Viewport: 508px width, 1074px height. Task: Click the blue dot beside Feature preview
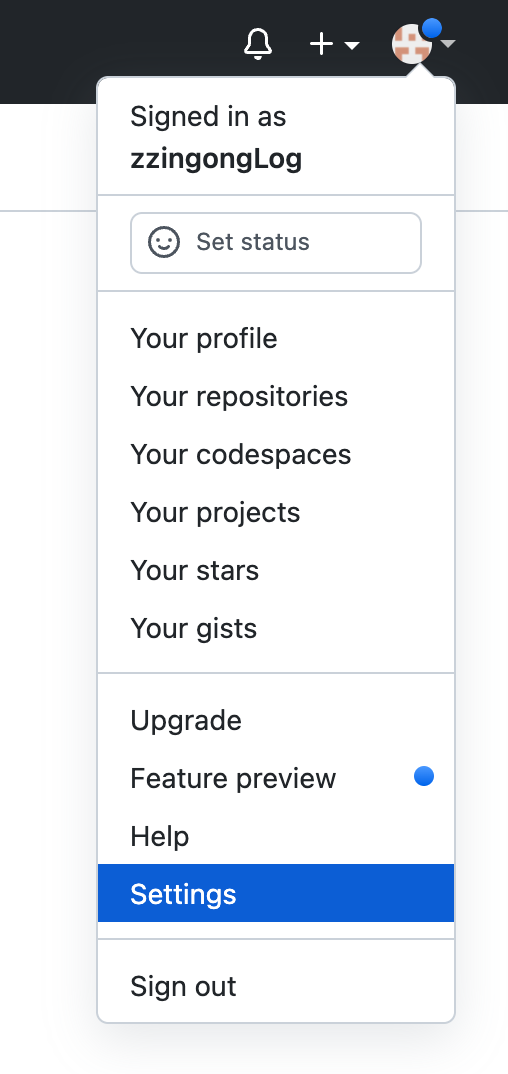pyautogui.click(x=424, y=777)
